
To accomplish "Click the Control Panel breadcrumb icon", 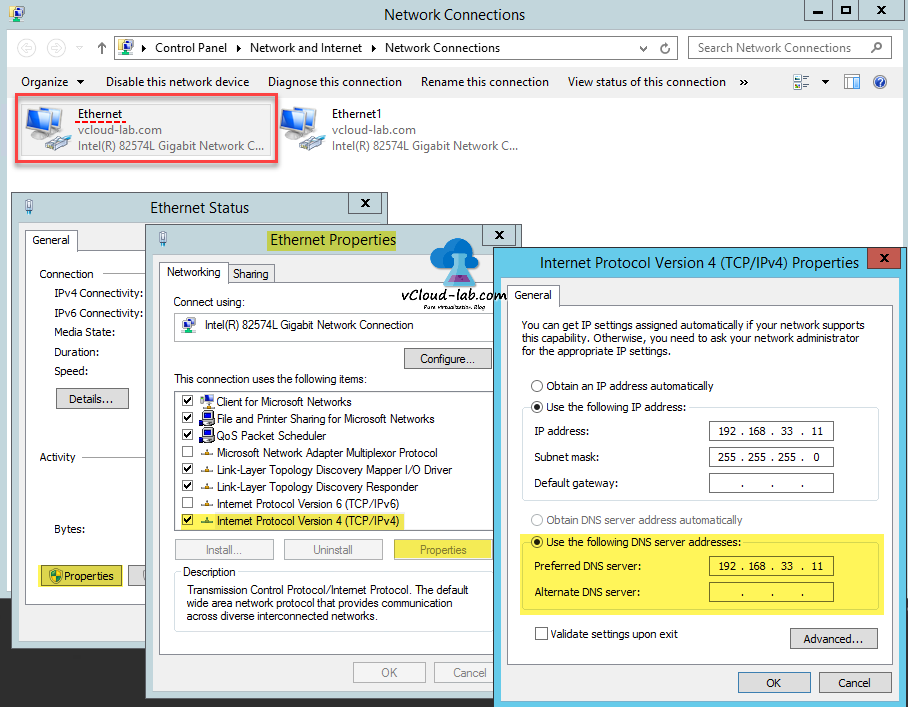I will [126, 47].
